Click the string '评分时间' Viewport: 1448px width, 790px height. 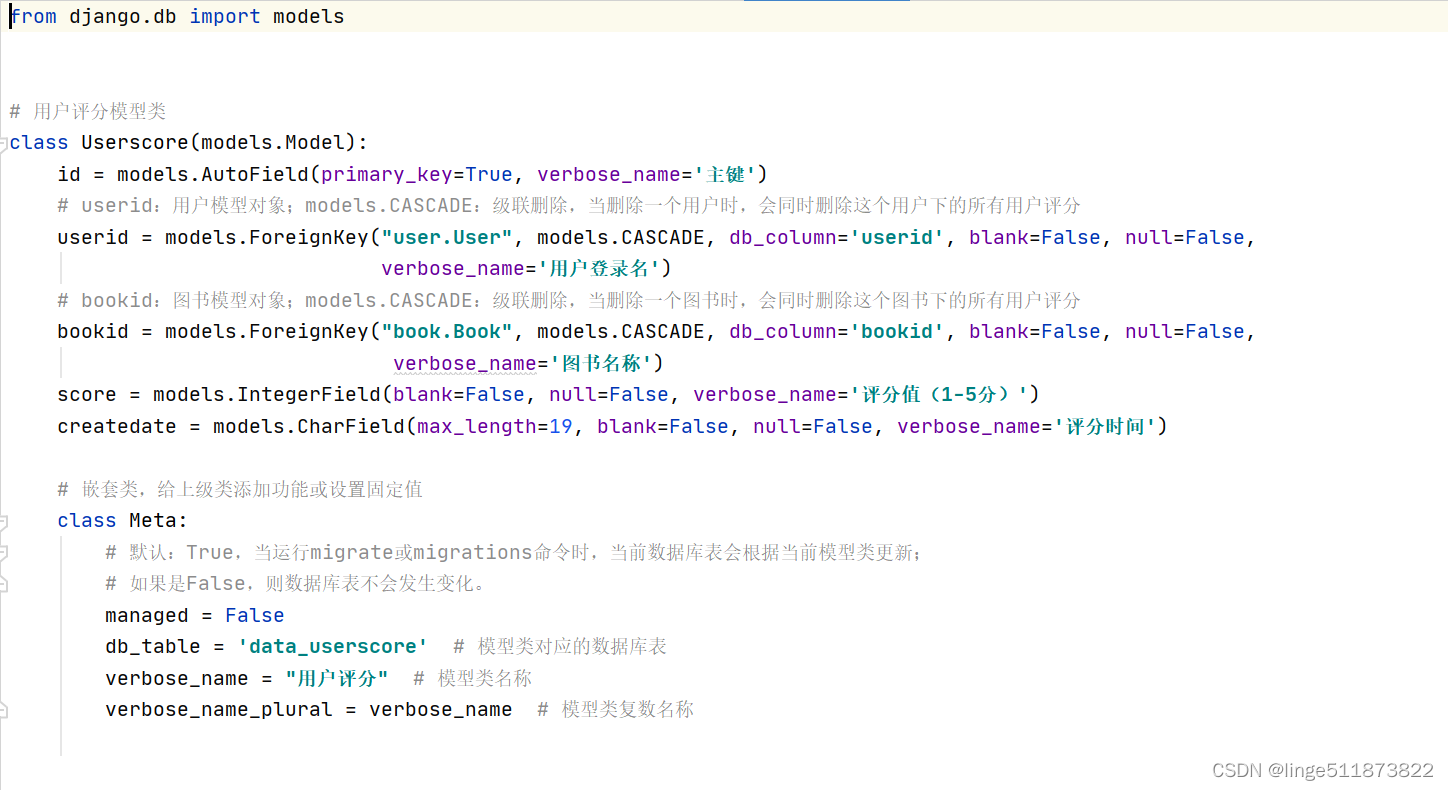1105,426
